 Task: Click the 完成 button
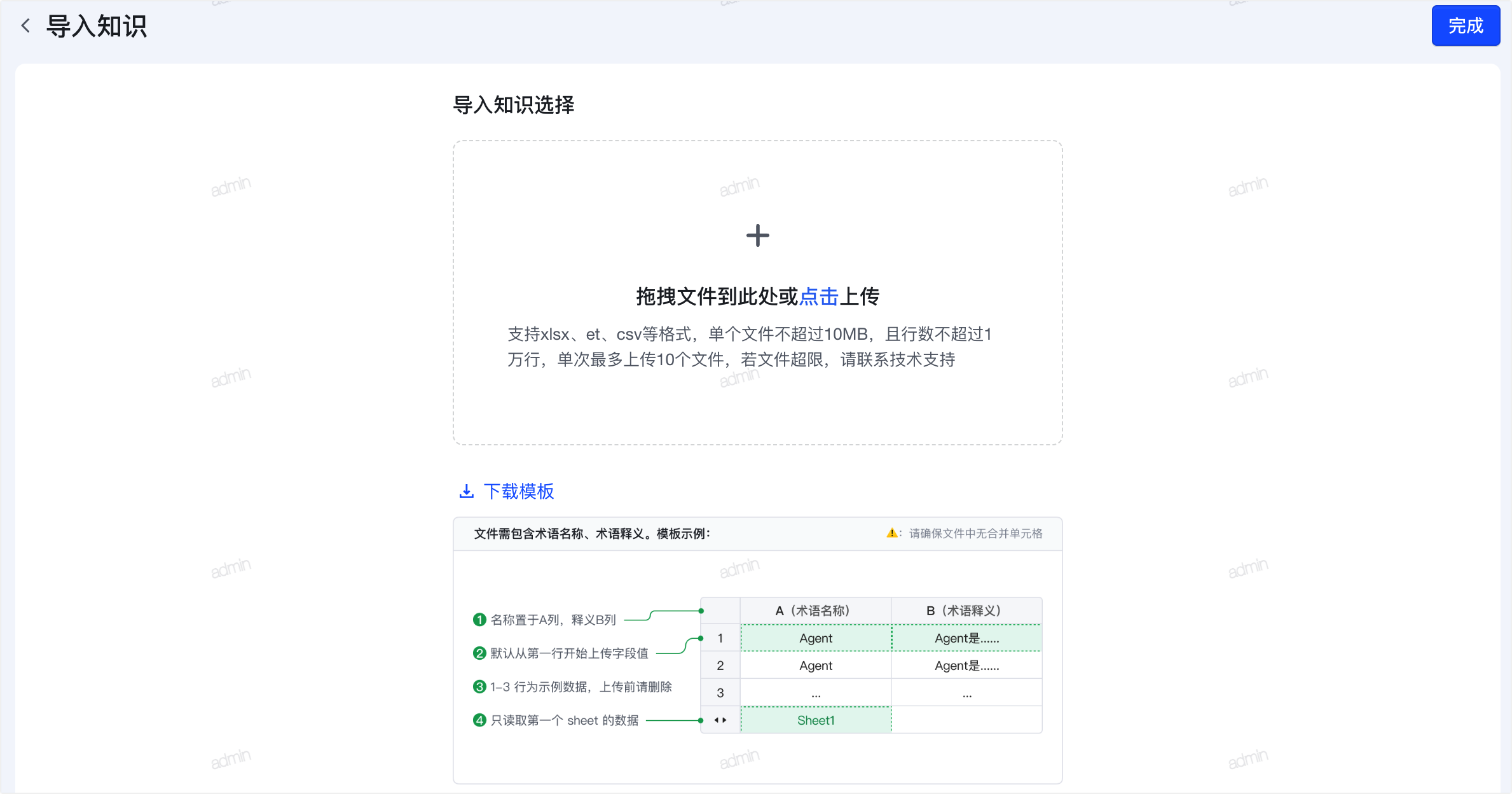[x=1466, y=26]
